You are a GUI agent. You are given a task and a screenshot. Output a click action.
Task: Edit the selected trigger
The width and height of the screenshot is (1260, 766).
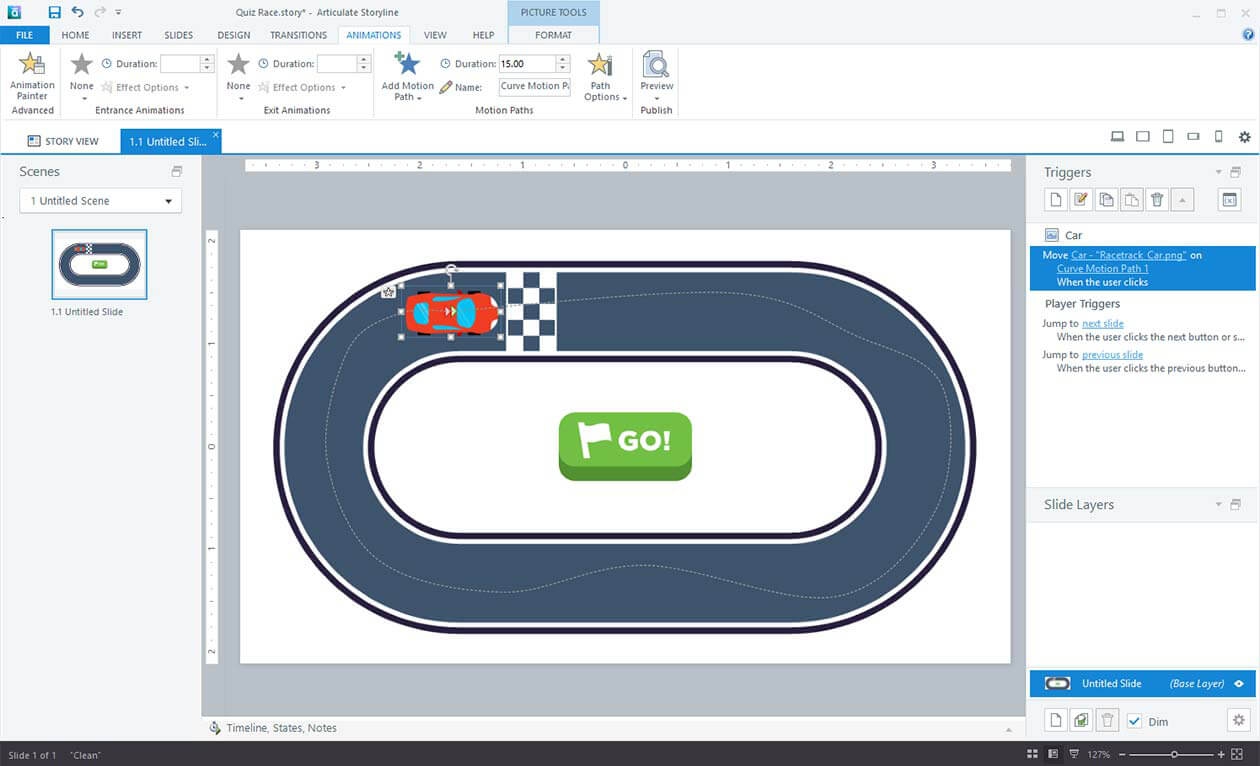pyautogui.click(x=1080, y=200)
